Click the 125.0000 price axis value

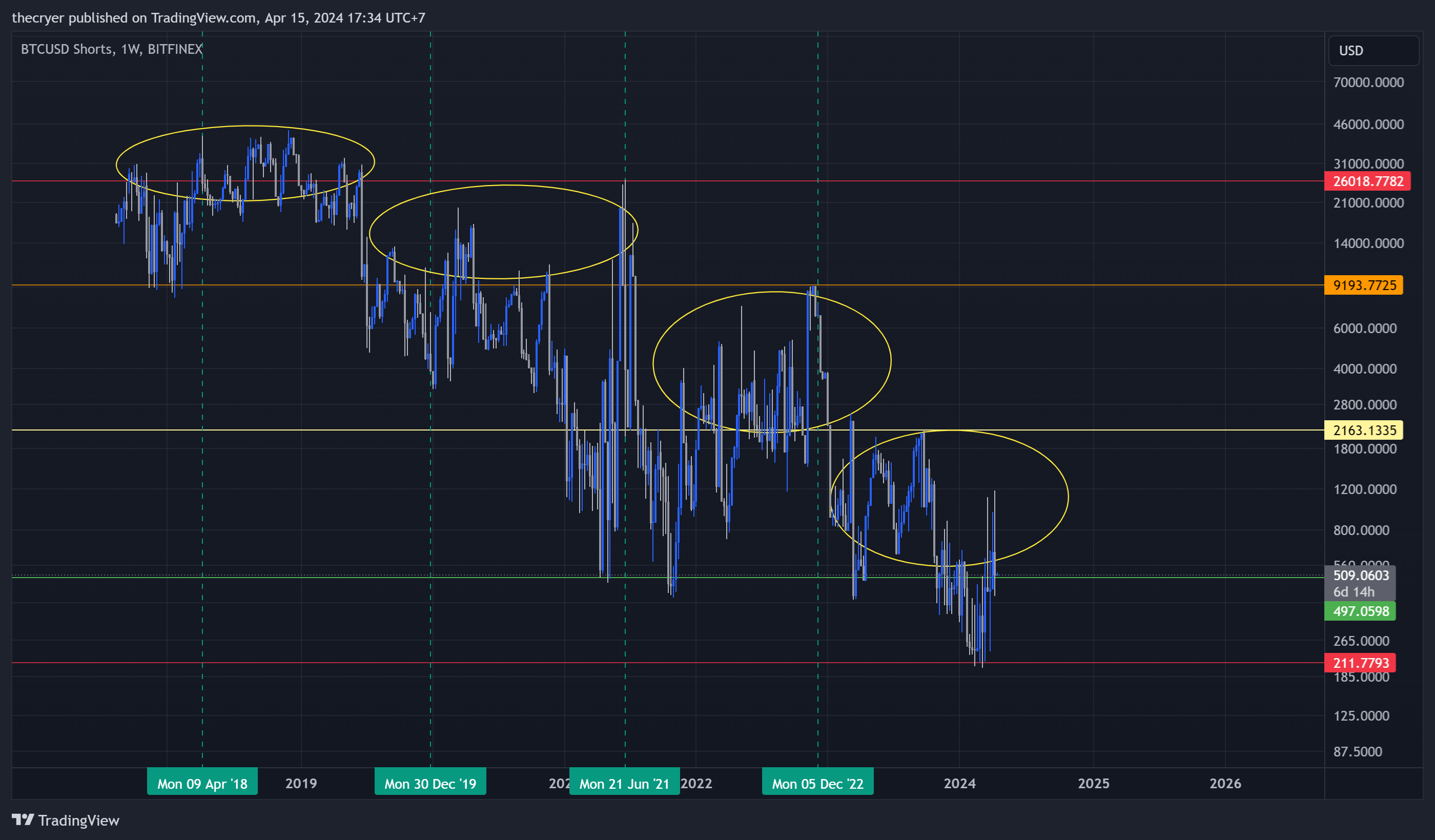[x=1362, y=716]
